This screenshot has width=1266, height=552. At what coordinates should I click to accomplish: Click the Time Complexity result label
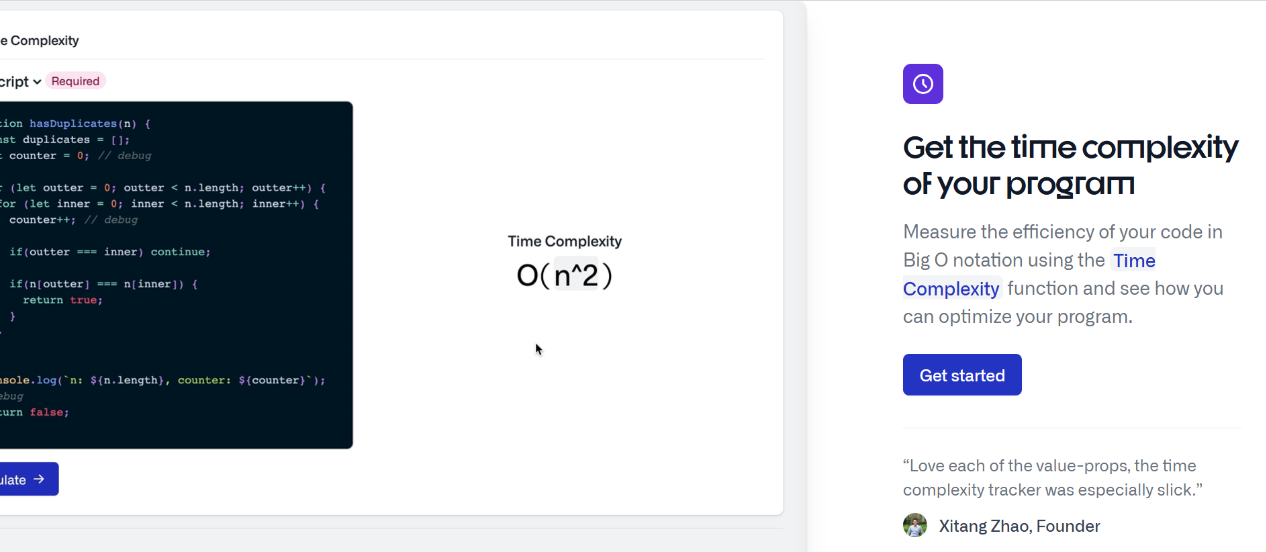(564, 241)
